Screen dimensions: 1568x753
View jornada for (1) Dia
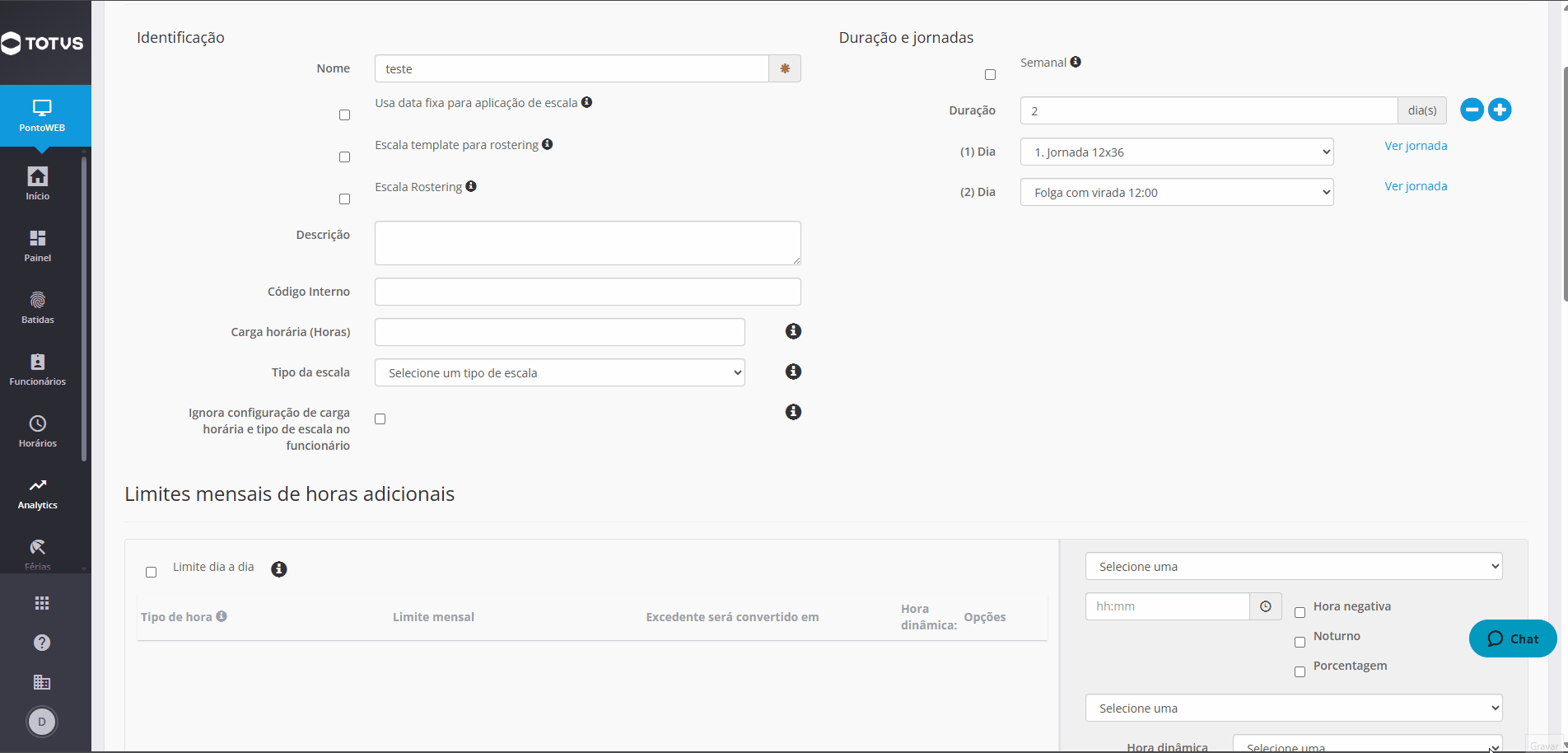[1416, 146]
